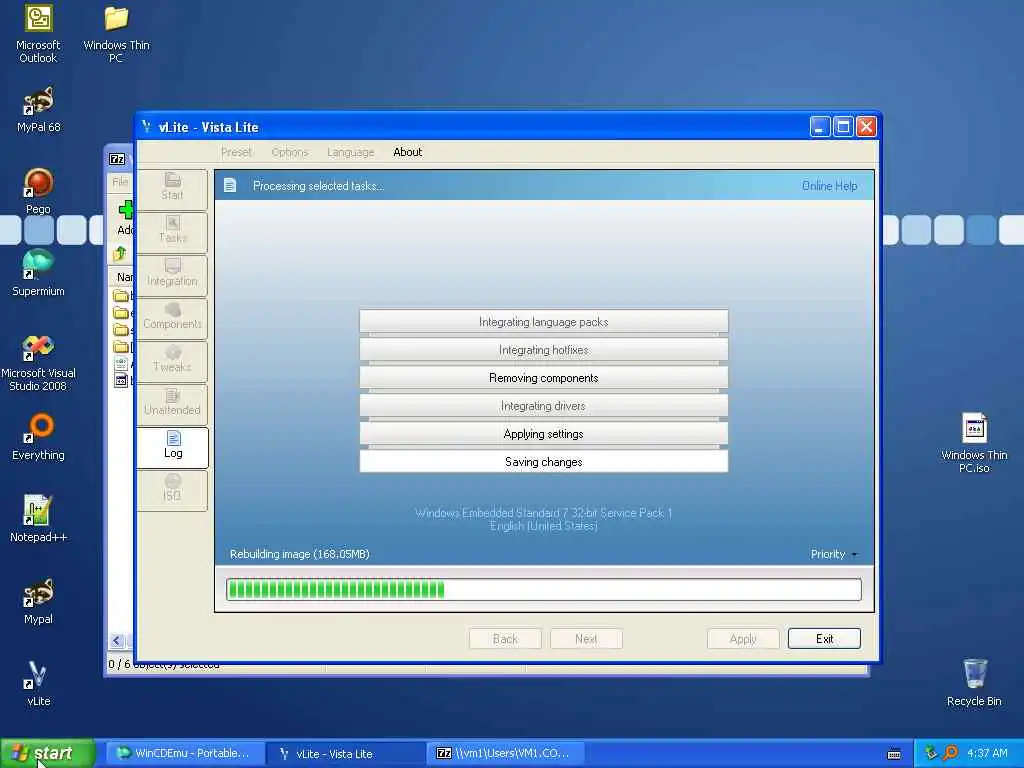Image resolution: width=1024 pixels, height=768 pixels.
Task: Open the About menu in vLite
Action: (x=408, y=152)
